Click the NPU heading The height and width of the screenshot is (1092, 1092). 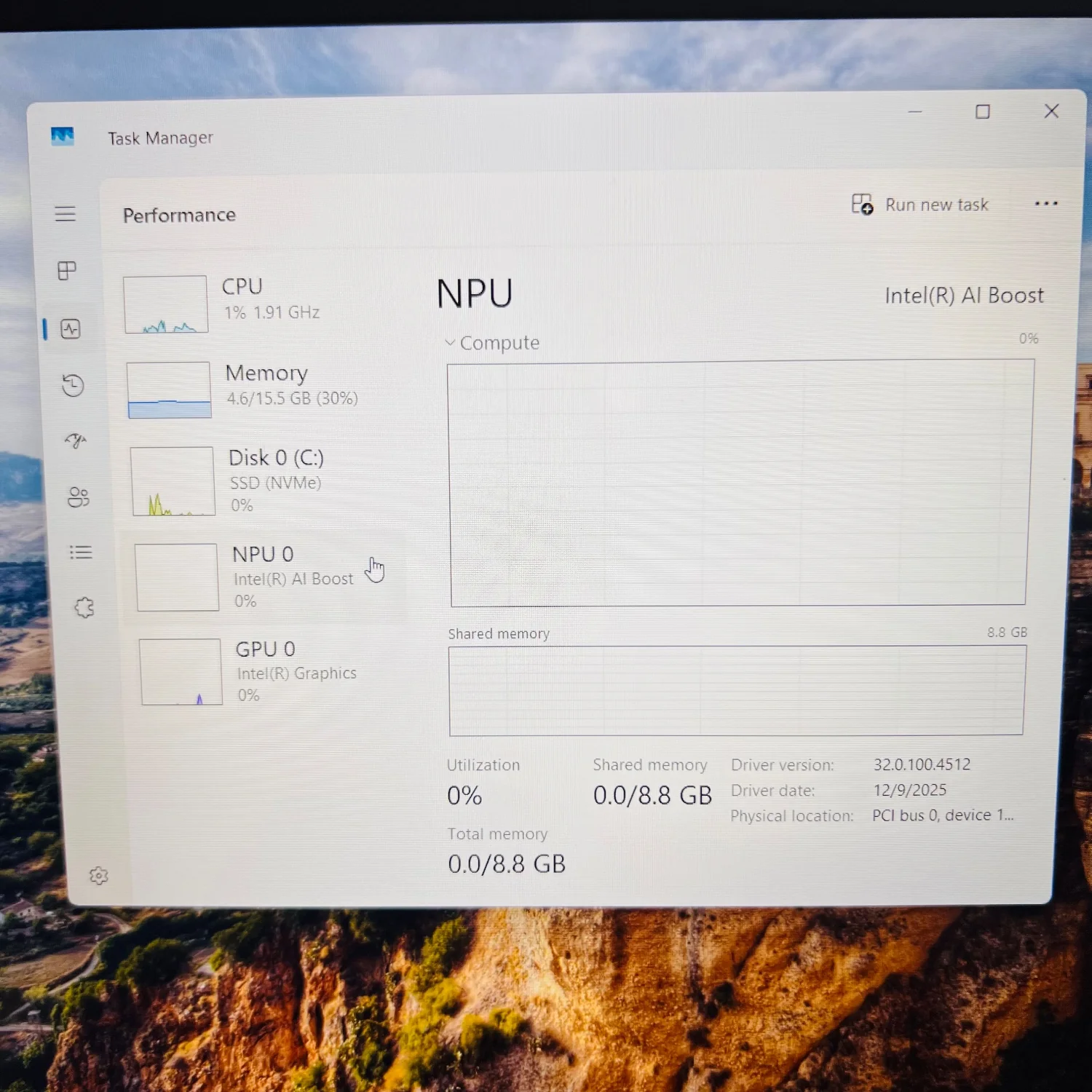(475, 293)
